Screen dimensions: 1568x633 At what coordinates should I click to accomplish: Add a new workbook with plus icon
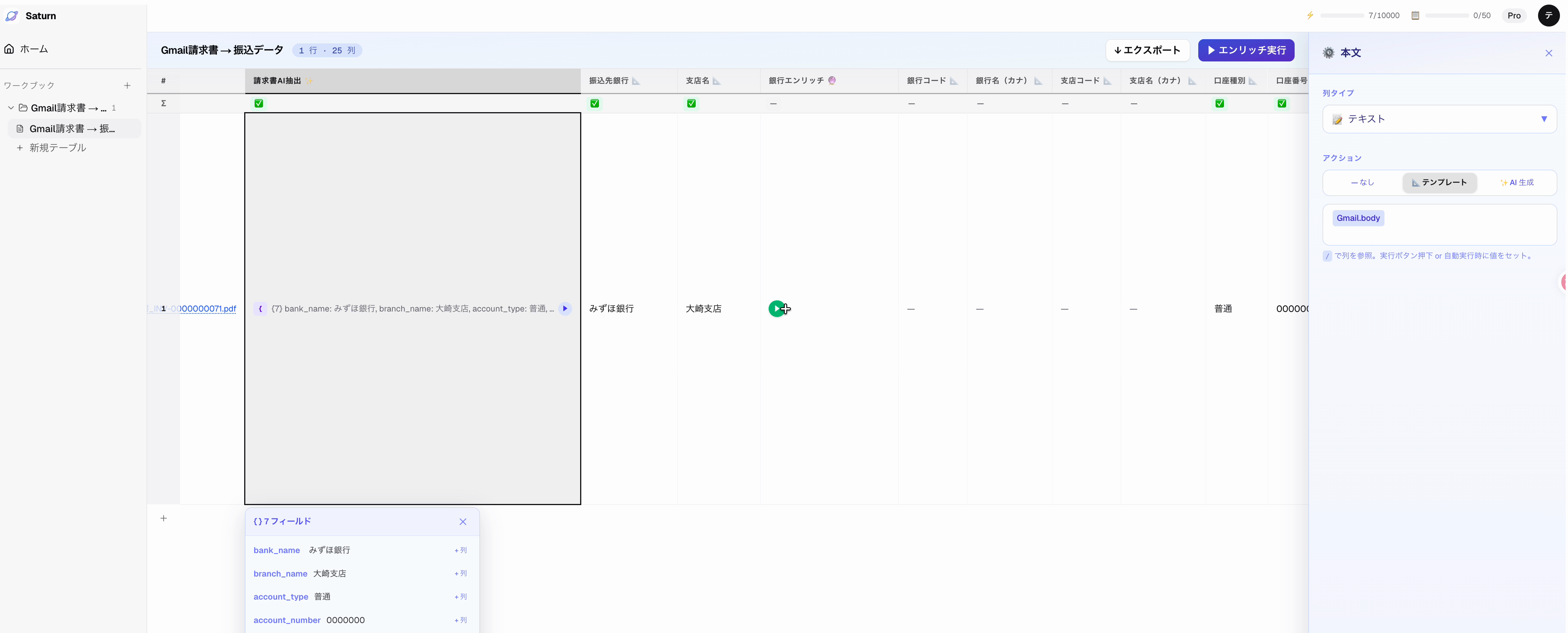pyautogui.click(x=127, y=86)
